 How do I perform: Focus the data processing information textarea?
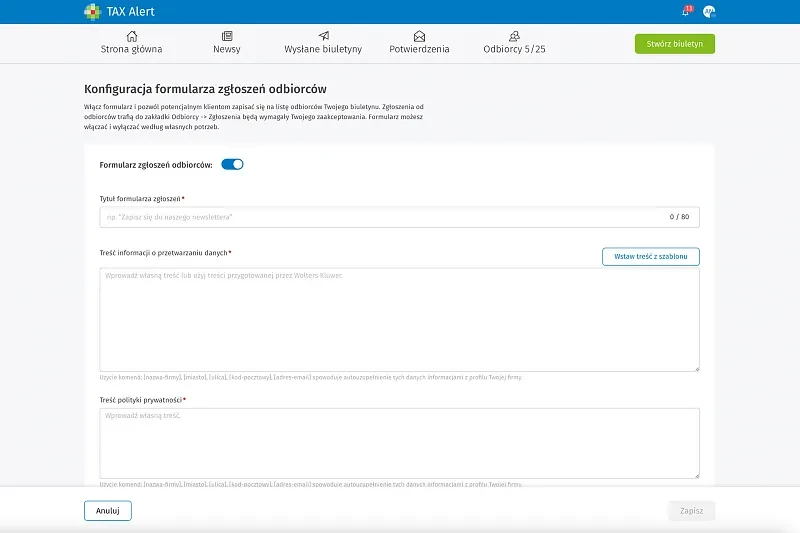pyautogui.click(x=399, y=320)
